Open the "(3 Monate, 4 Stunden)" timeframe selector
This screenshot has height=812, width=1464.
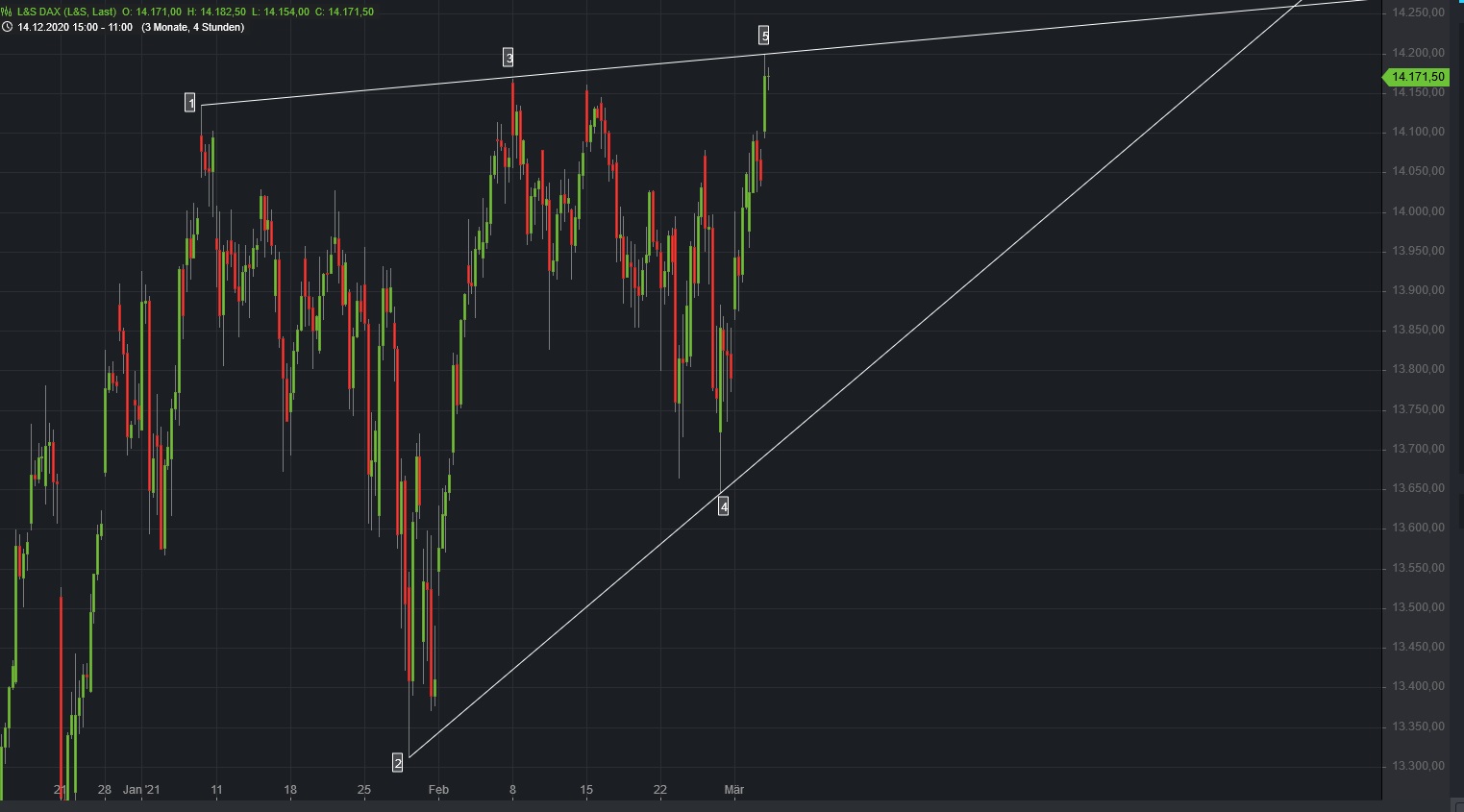tap(192, 28)
